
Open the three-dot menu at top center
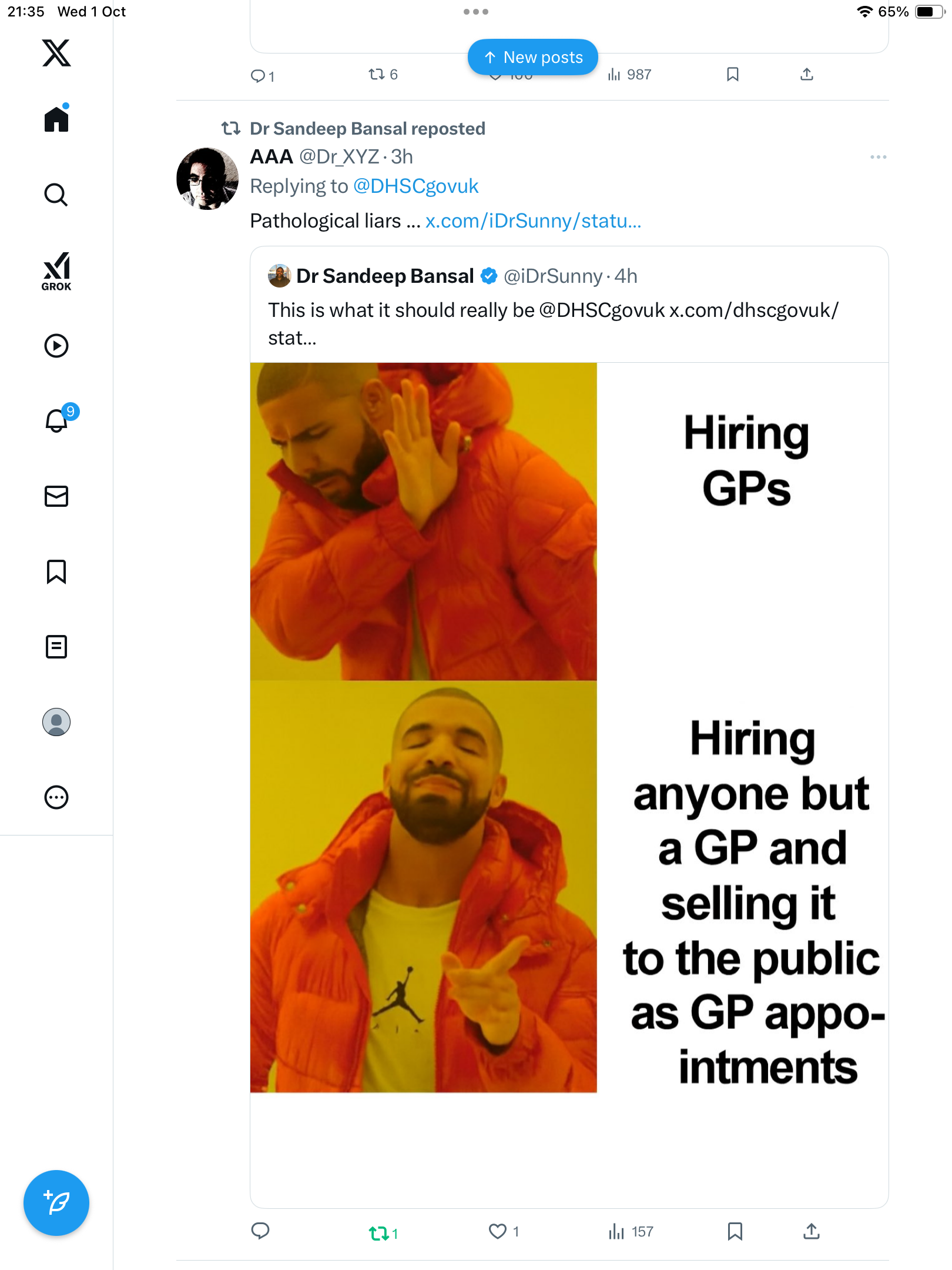click(x=475, y=12)
